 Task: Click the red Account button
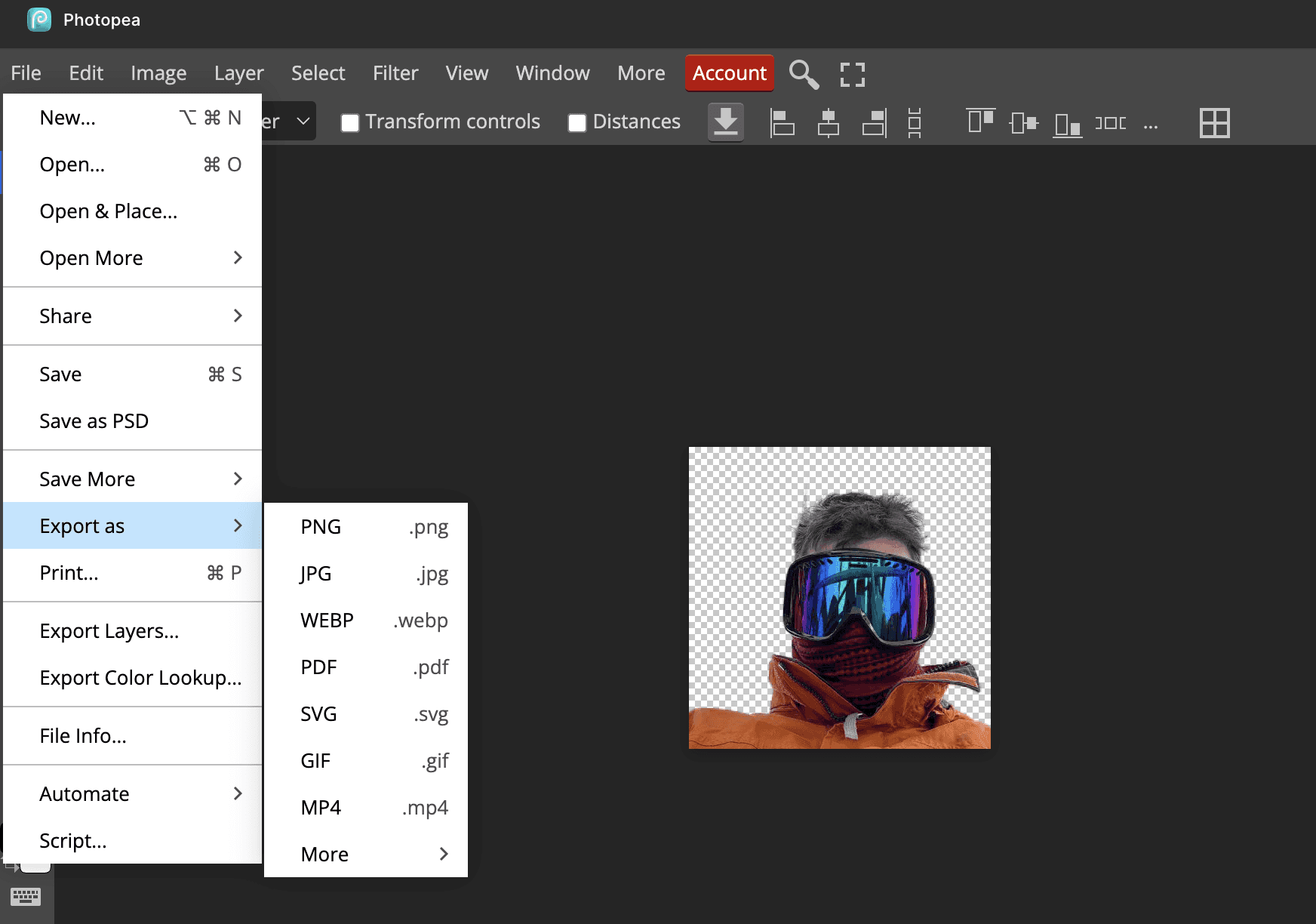(x=729, y=73)
